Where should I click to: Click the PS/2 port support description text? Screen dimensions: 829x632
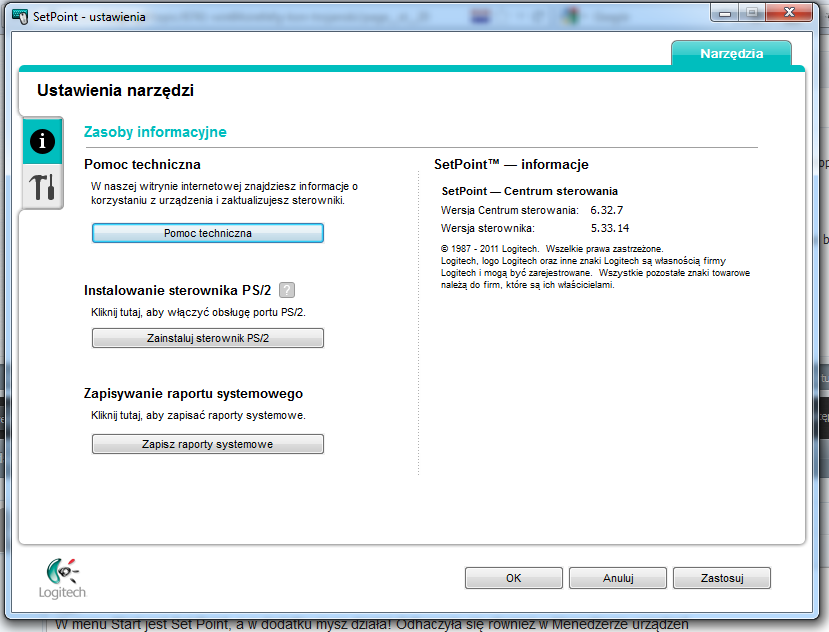pos(198,312)
